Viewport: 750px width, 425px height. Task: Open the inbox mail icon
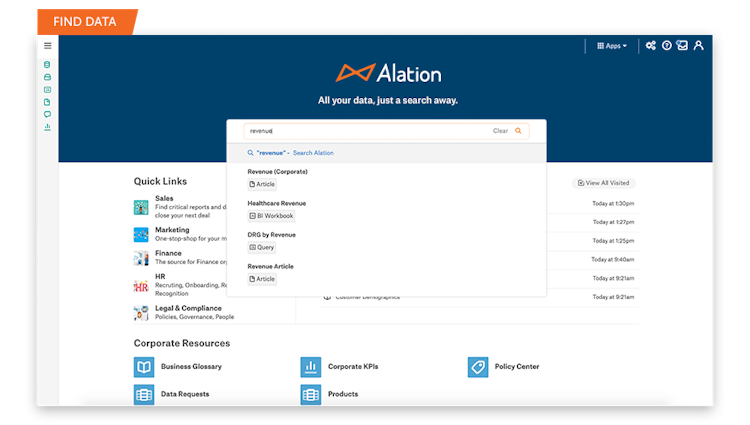point(682,45)
